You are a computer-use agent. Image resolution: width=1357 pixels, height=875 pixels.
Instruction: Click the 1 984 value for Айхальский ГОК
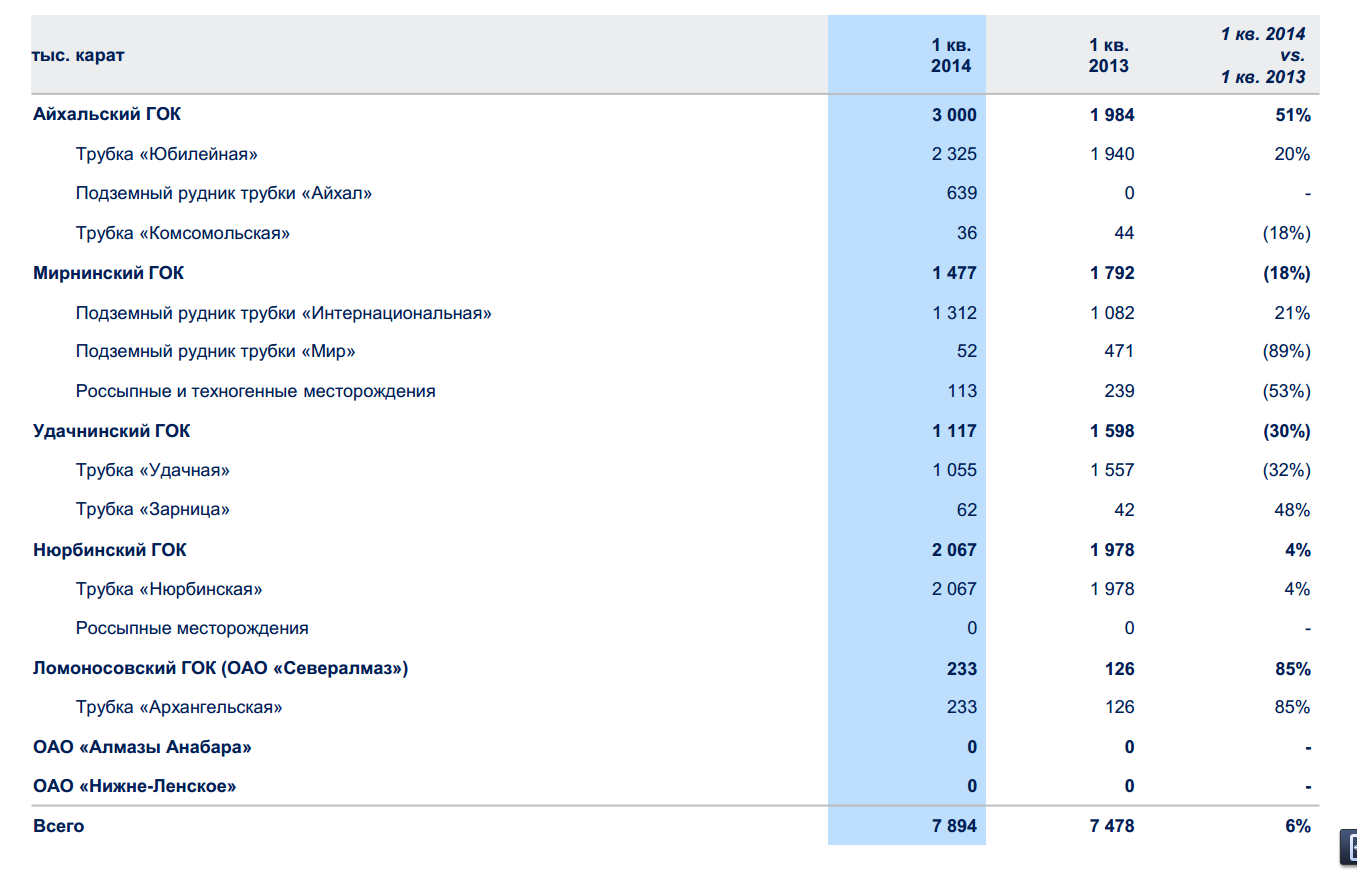click(1112, 115)
